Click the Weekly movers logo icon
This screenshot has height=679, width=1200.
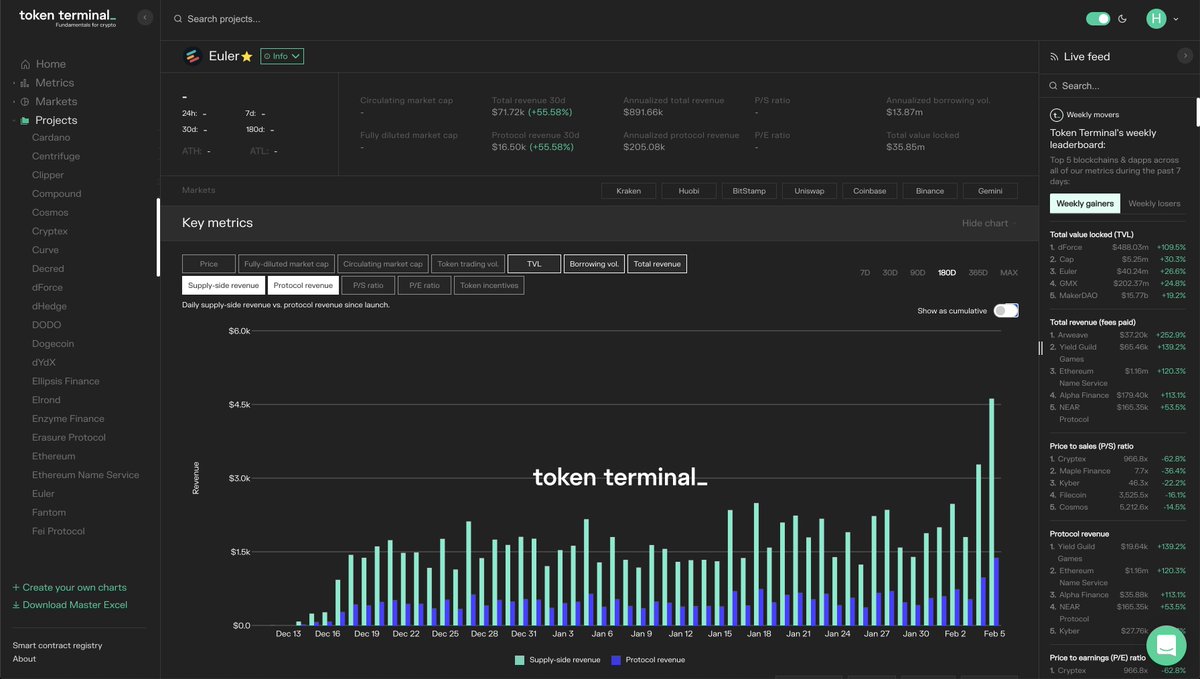point(1056,115)
